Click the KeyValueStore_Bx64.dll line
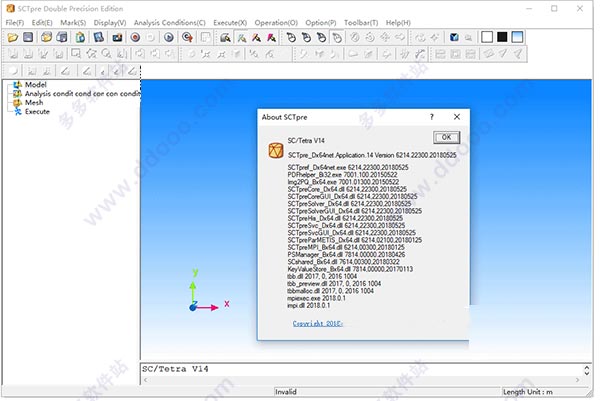 [x=350, y=269]
